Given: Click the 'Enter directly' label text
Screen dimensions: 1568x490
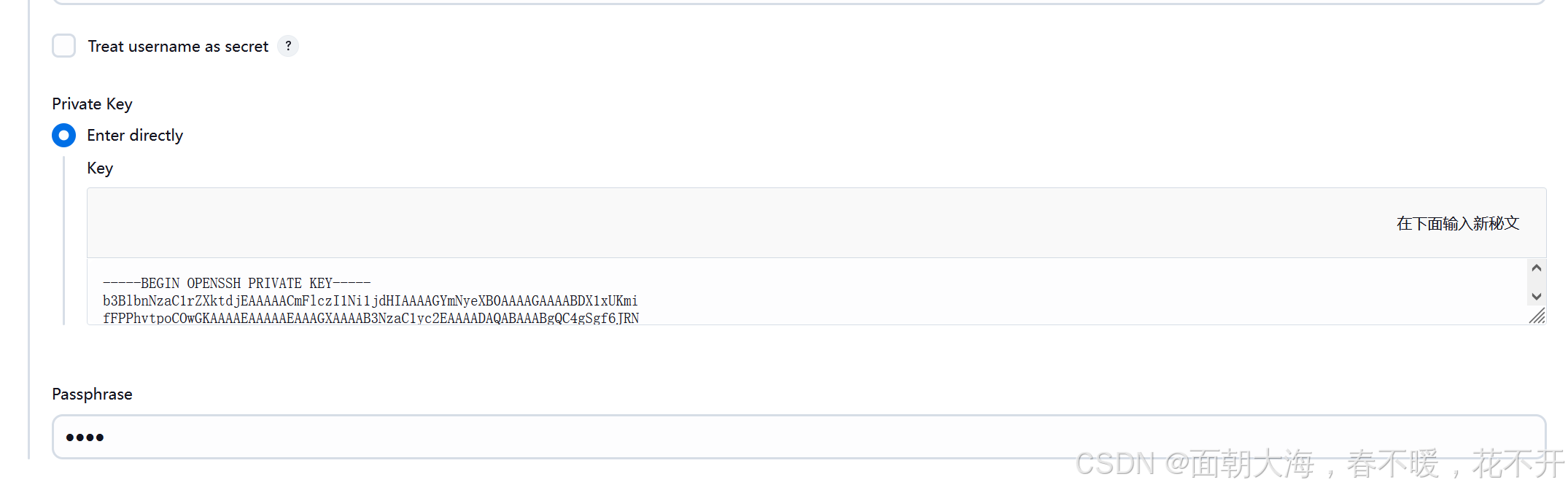Looking at the screenshot, I should [x=135, y=136].
